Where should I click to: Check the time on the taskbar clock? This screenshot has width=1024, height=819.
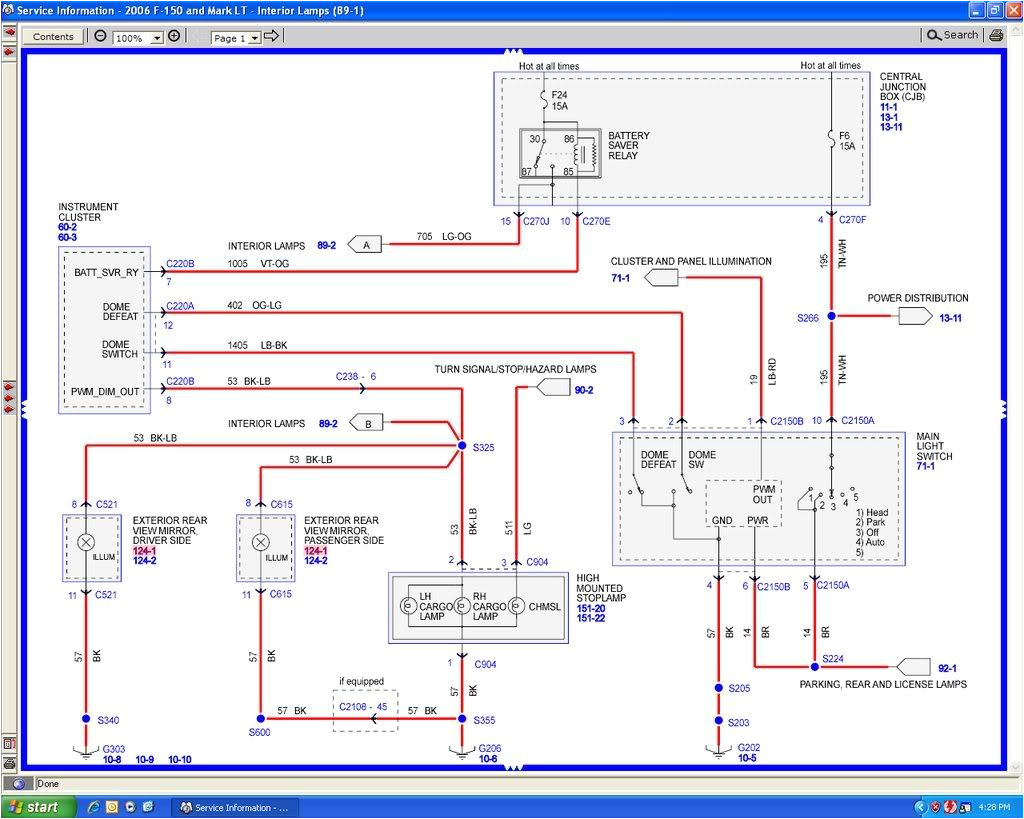click(995, 807)
